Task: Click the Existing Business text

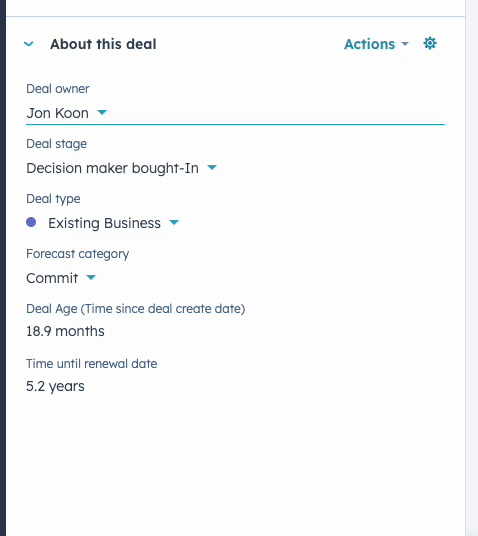Action: [x=104, y=223]
